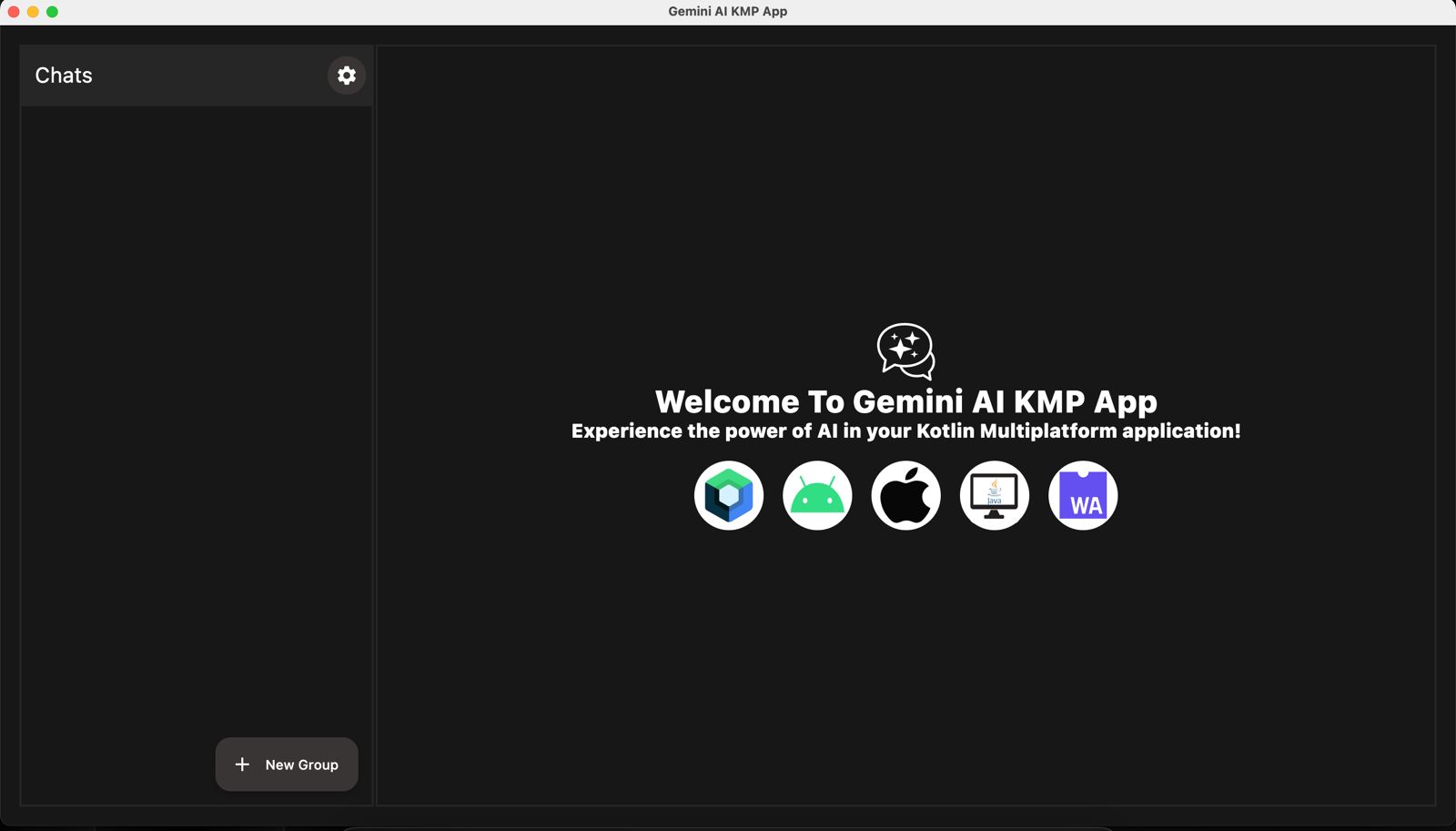Viewport: 1456px width, 831px height.
Task: Click the WebAssembly WA icon
Action: tap(1083, 495)
